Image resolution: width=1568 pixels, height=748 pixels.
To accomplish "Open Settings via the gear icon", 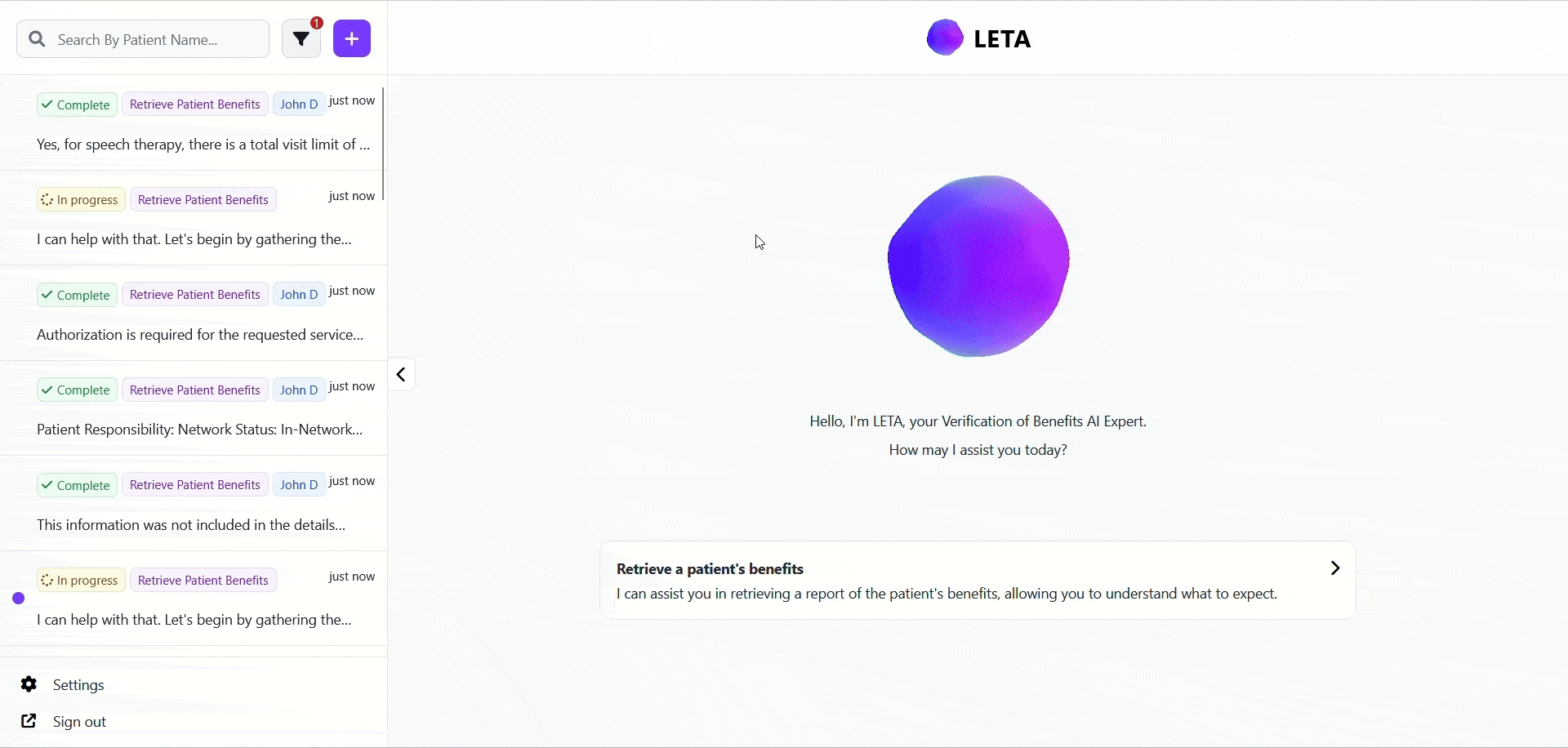I will pyautogui.click(x=28, y=684).
